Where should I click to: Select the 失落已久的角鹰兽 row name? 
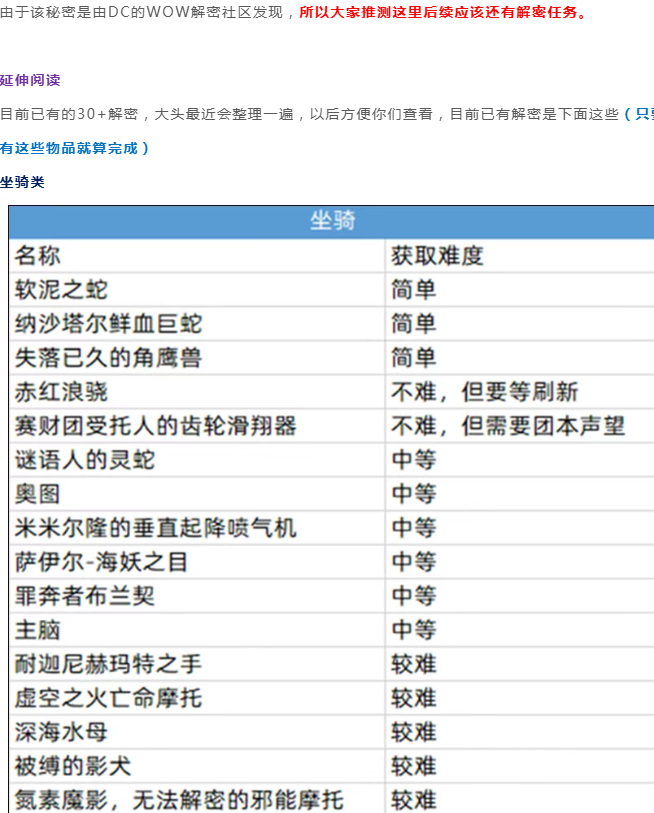click(108, 358)
